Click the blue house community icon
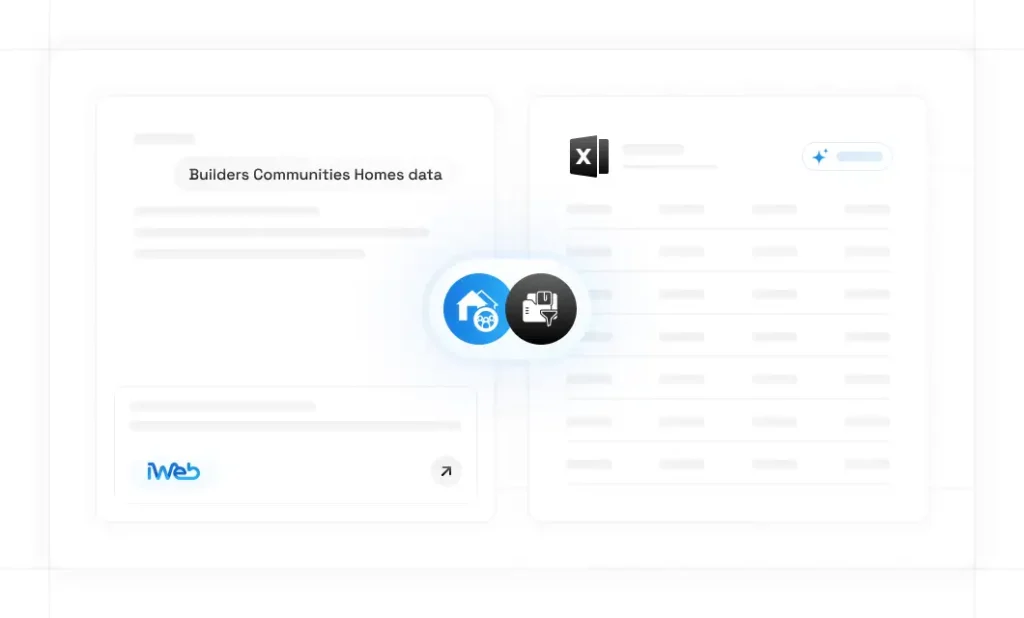The height and width of the screenshot is (618, 1024). click(476, 309)
